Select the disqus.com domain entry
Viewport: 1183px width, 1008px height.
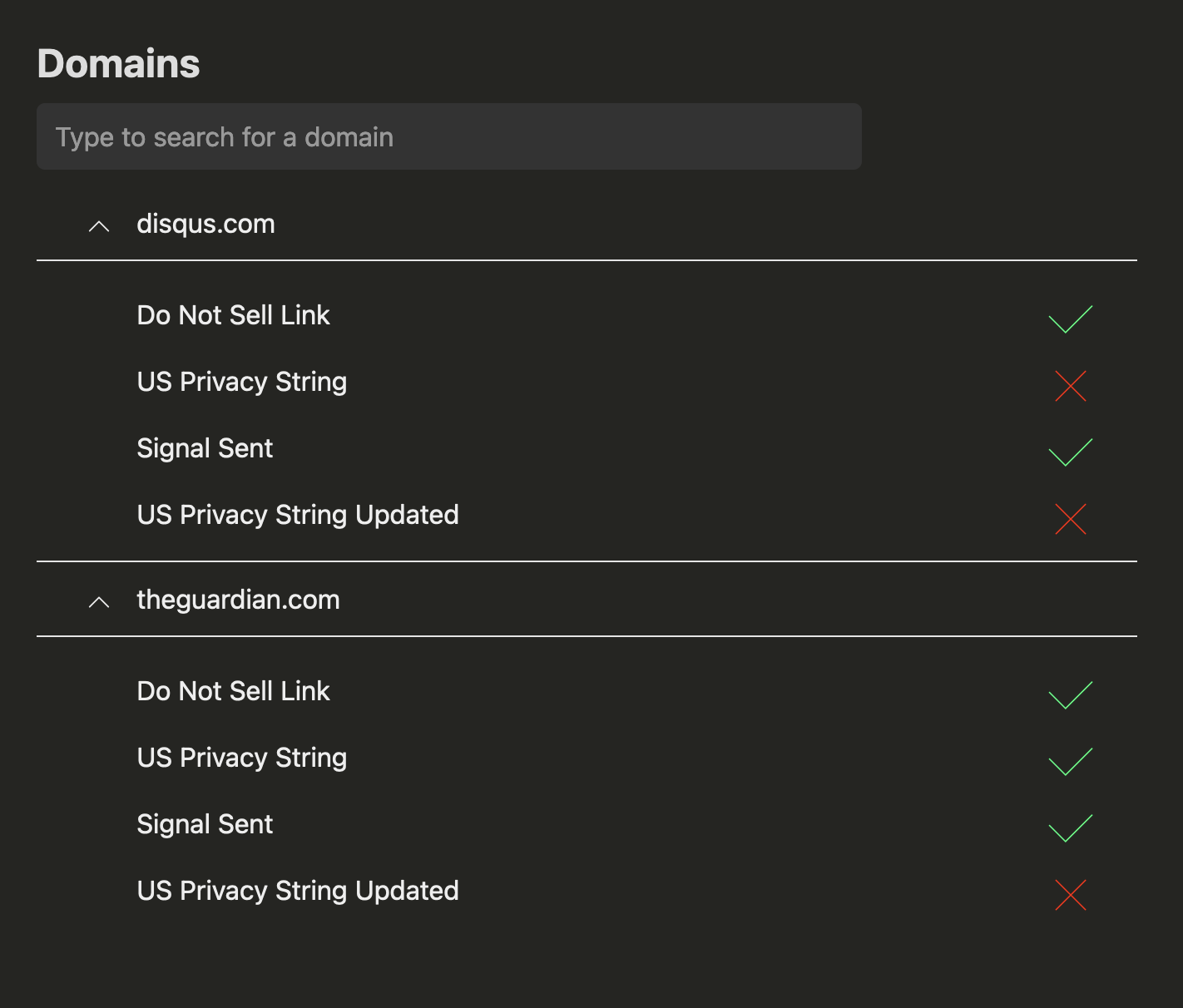click(x=205, y=224)
